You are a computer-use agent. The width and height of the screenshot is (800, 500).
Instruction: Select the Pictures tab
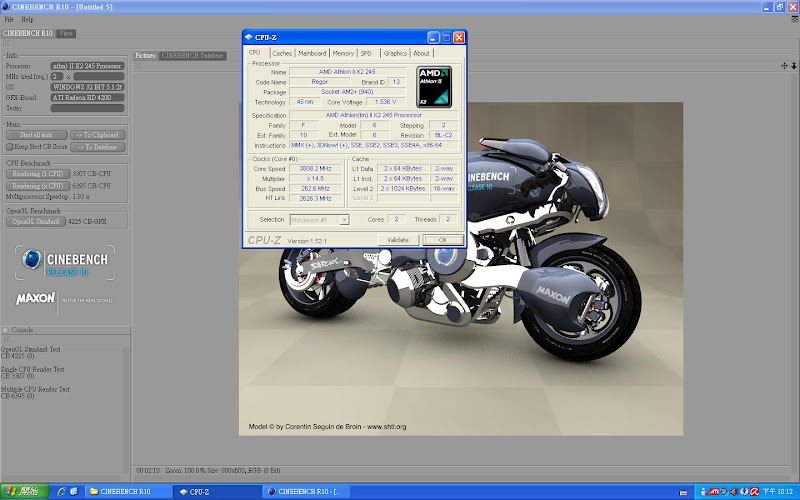(x=145, y=55)
